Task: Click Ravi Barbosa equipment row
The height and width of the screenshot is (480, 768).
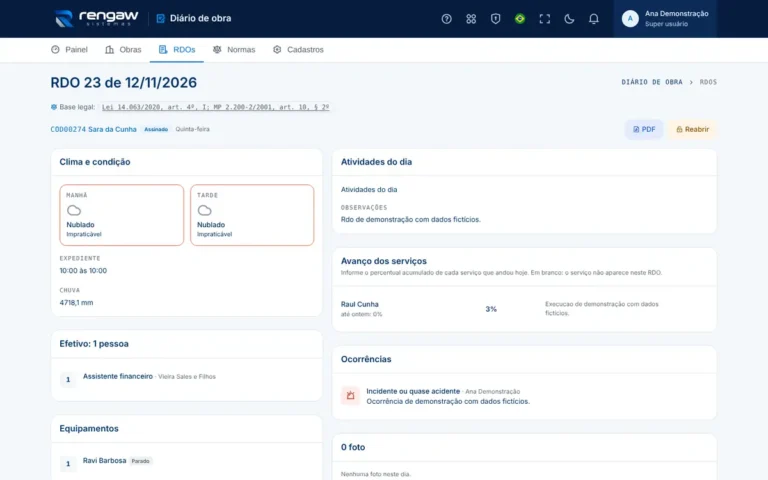Action: [x=187, y=463]
